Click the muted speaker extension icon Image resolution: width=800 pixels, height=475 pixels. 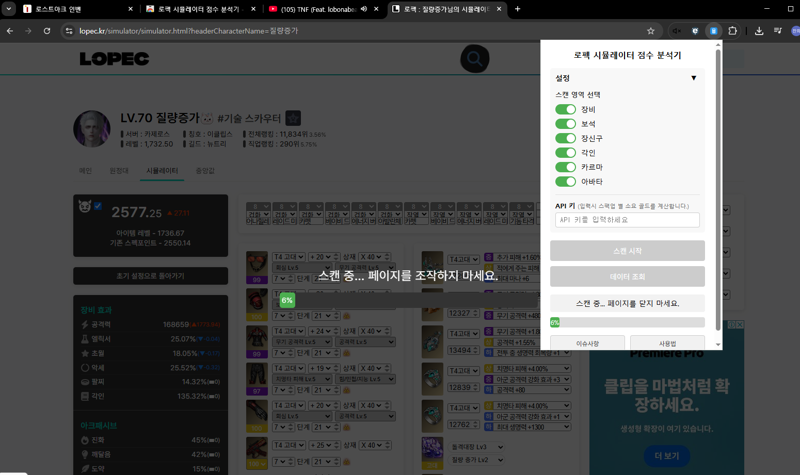point(677,31)
